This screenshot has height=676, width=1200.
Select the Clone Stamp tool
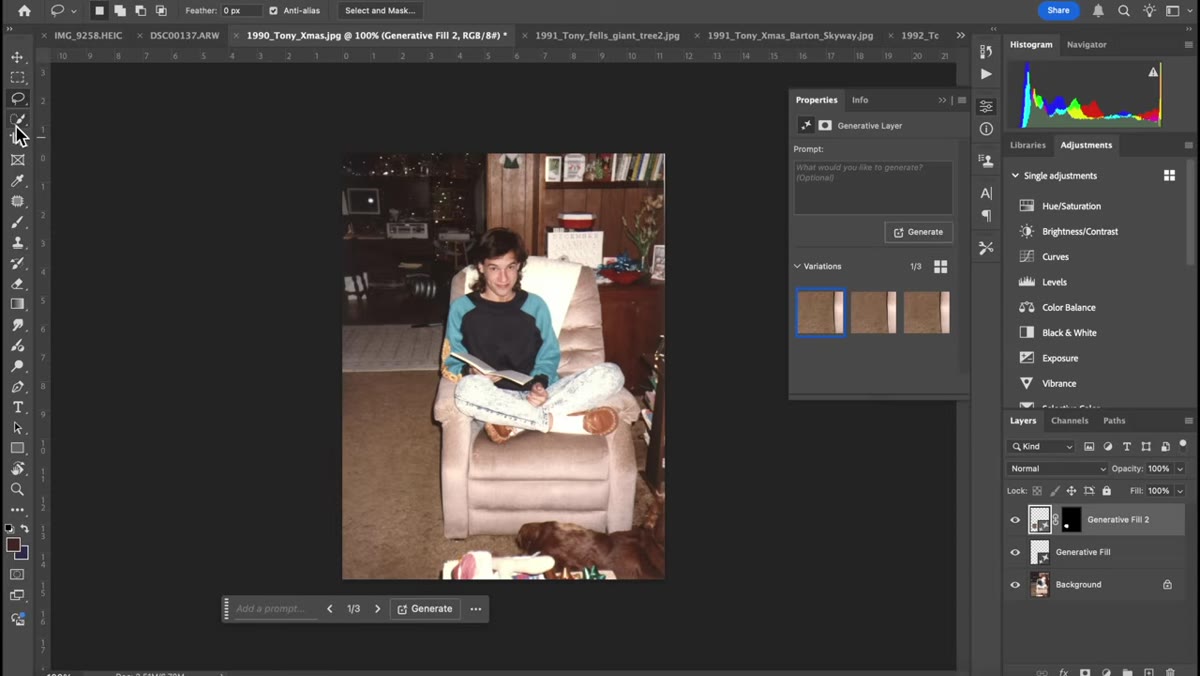[17, 243]
